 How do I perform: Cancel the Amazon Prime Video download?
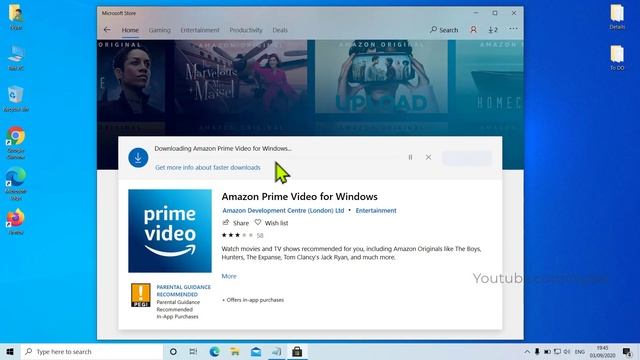click(428, 157)
